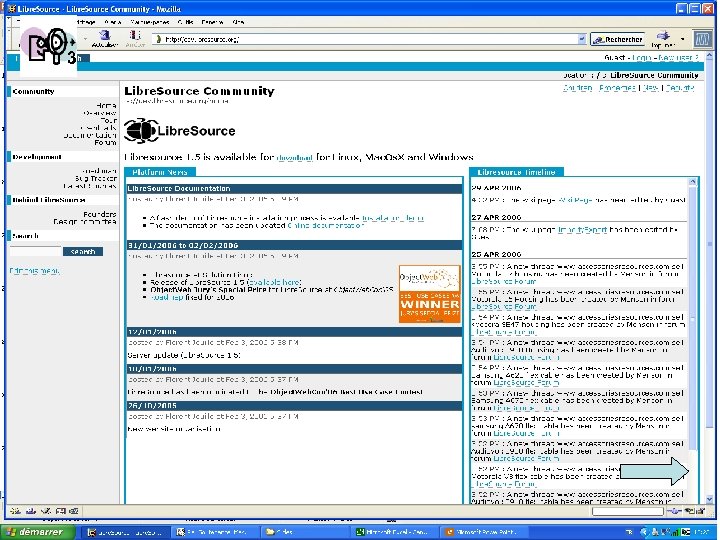Open the road map link
The image size is (720, 540).
(167, 297)
